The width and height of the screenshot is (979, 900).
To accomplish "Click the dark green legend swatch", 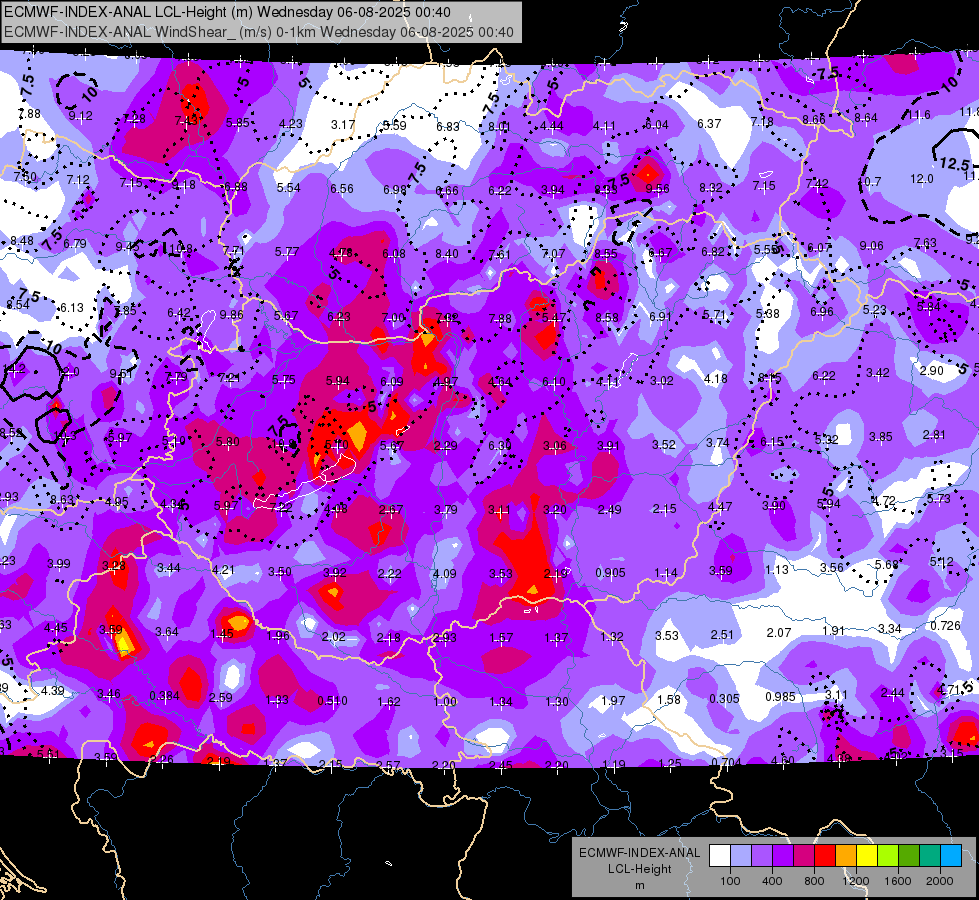I will pos(909,856).
